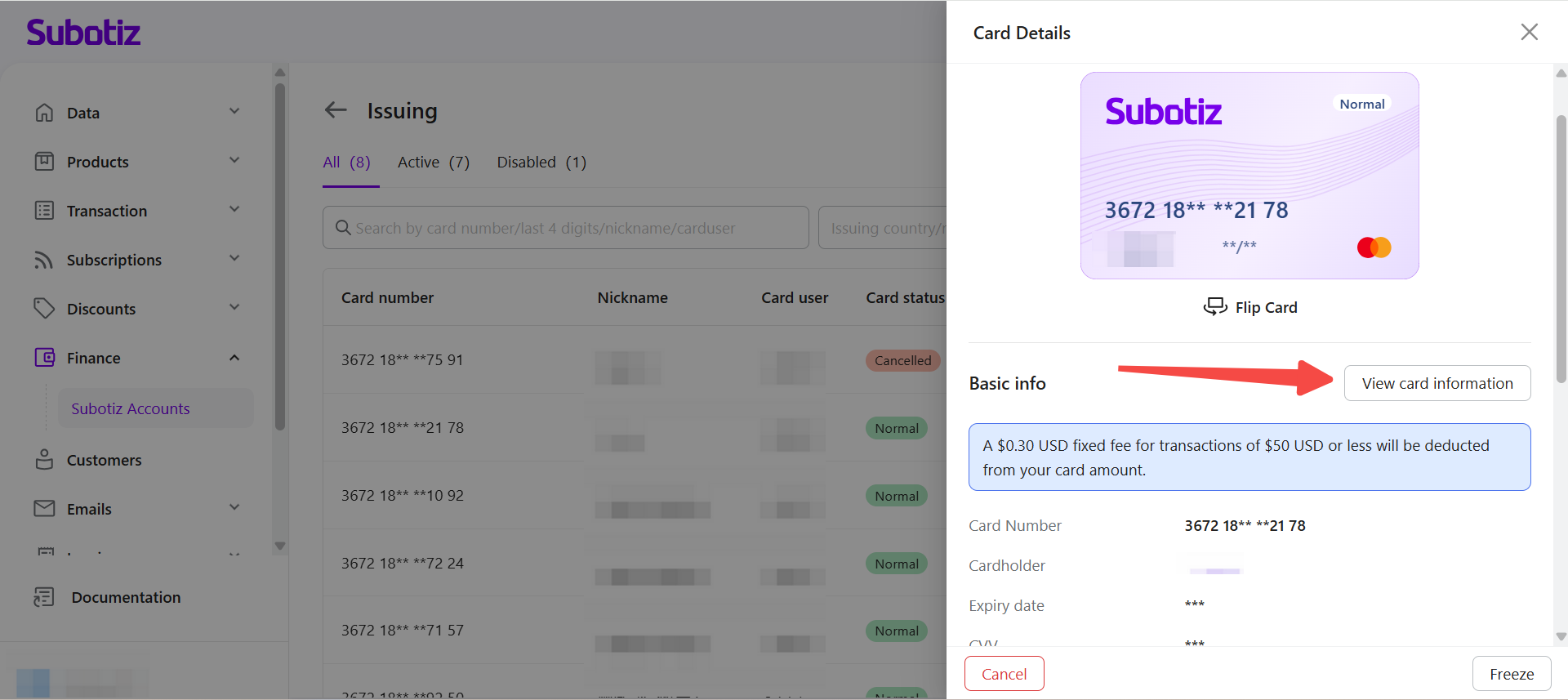Screen dimensions: 1568x700
Task: Click the Discounts tag icon
Action: pos(44,309)
